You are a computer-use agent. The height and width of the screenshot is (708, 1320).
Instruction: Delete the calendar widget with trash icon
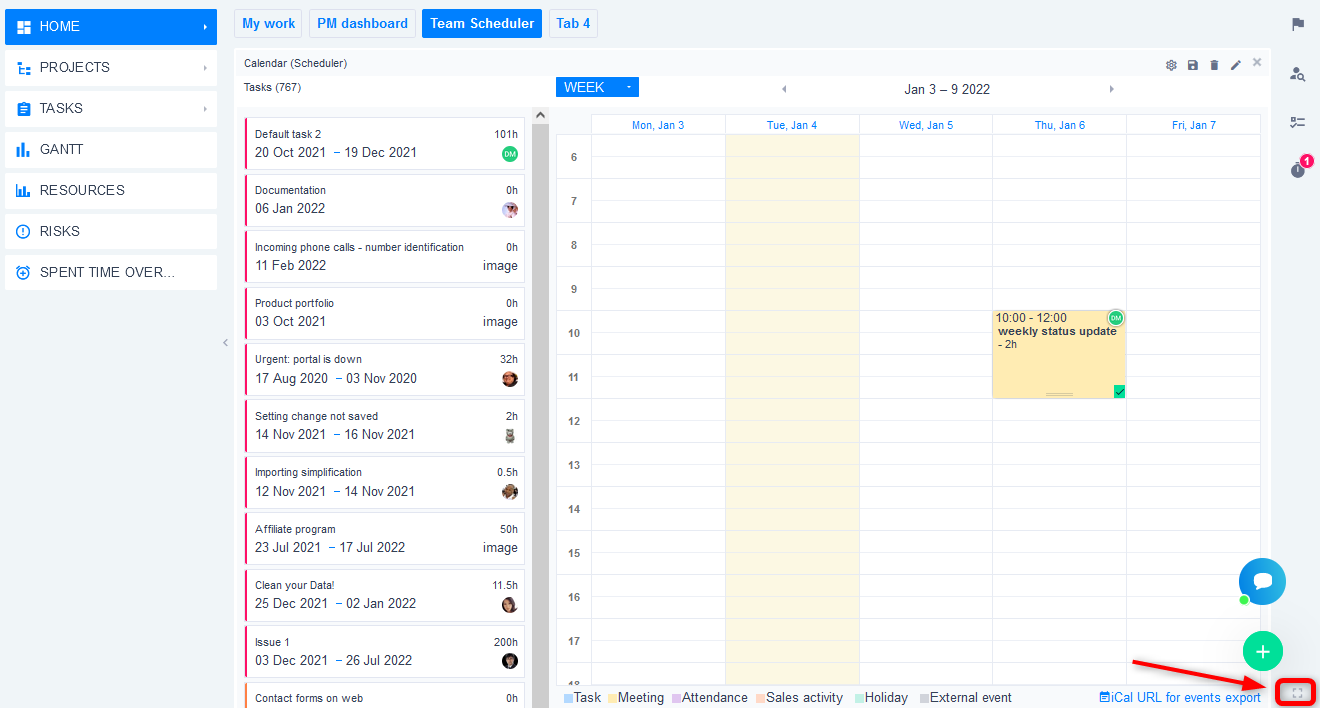tap(1214, 65)
